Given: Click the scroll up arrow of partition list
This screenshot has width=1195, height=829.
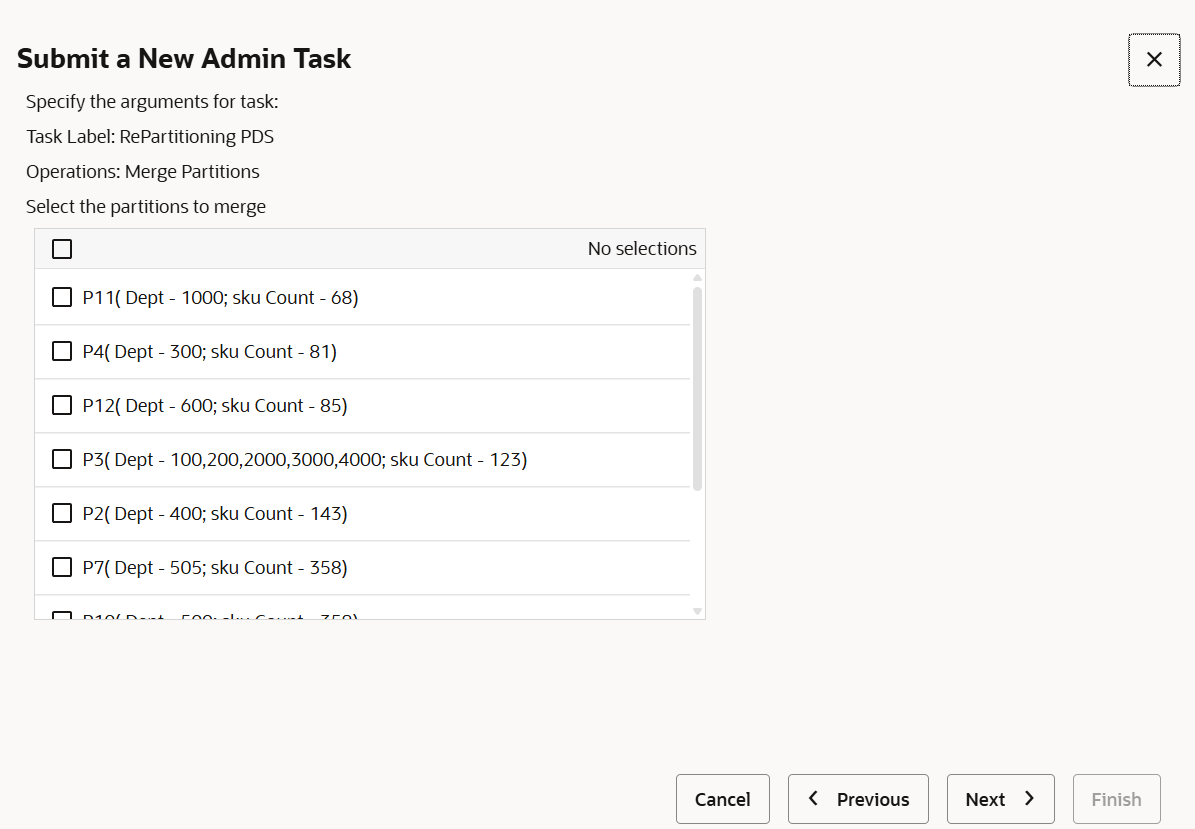Looking at the screenshot, I should [697, 277].
